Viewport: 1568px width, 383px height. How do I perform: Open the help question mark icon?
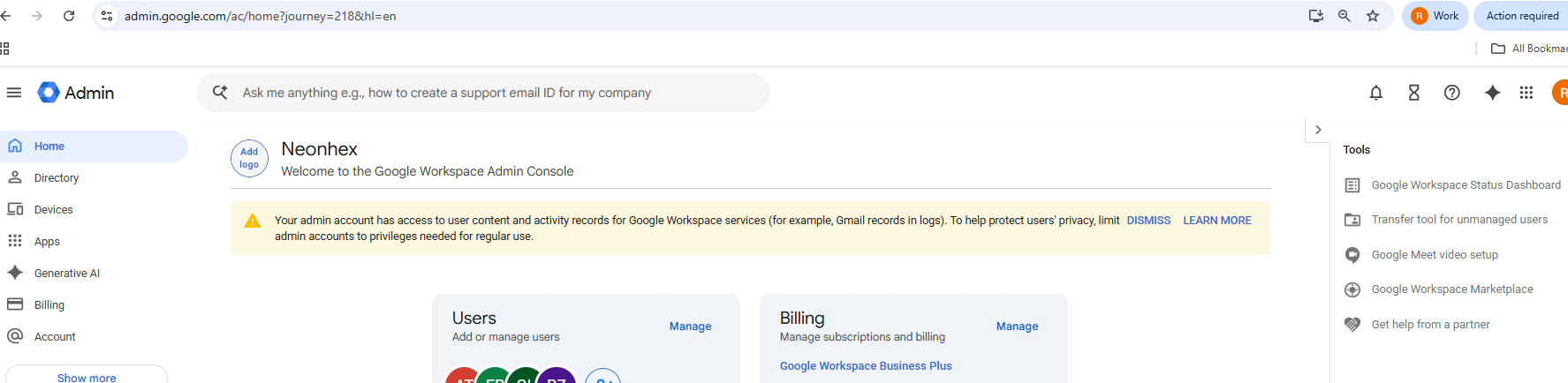tap(1452, 93)
